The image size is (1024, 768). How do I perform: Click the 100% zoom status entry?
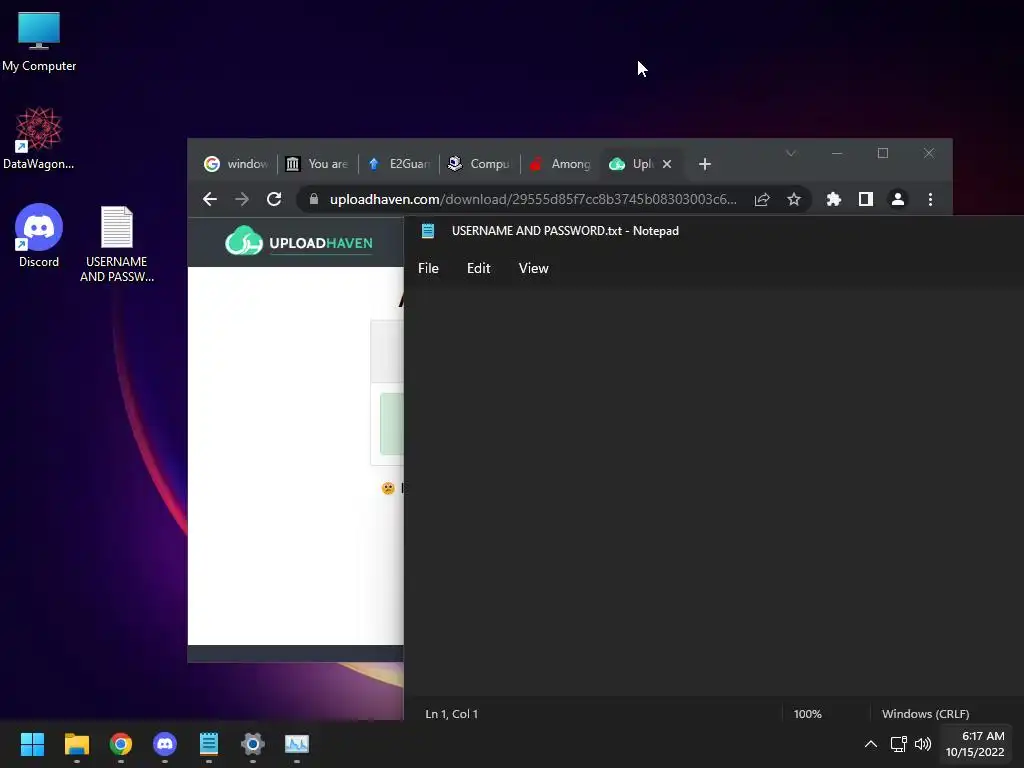point(808,714)
